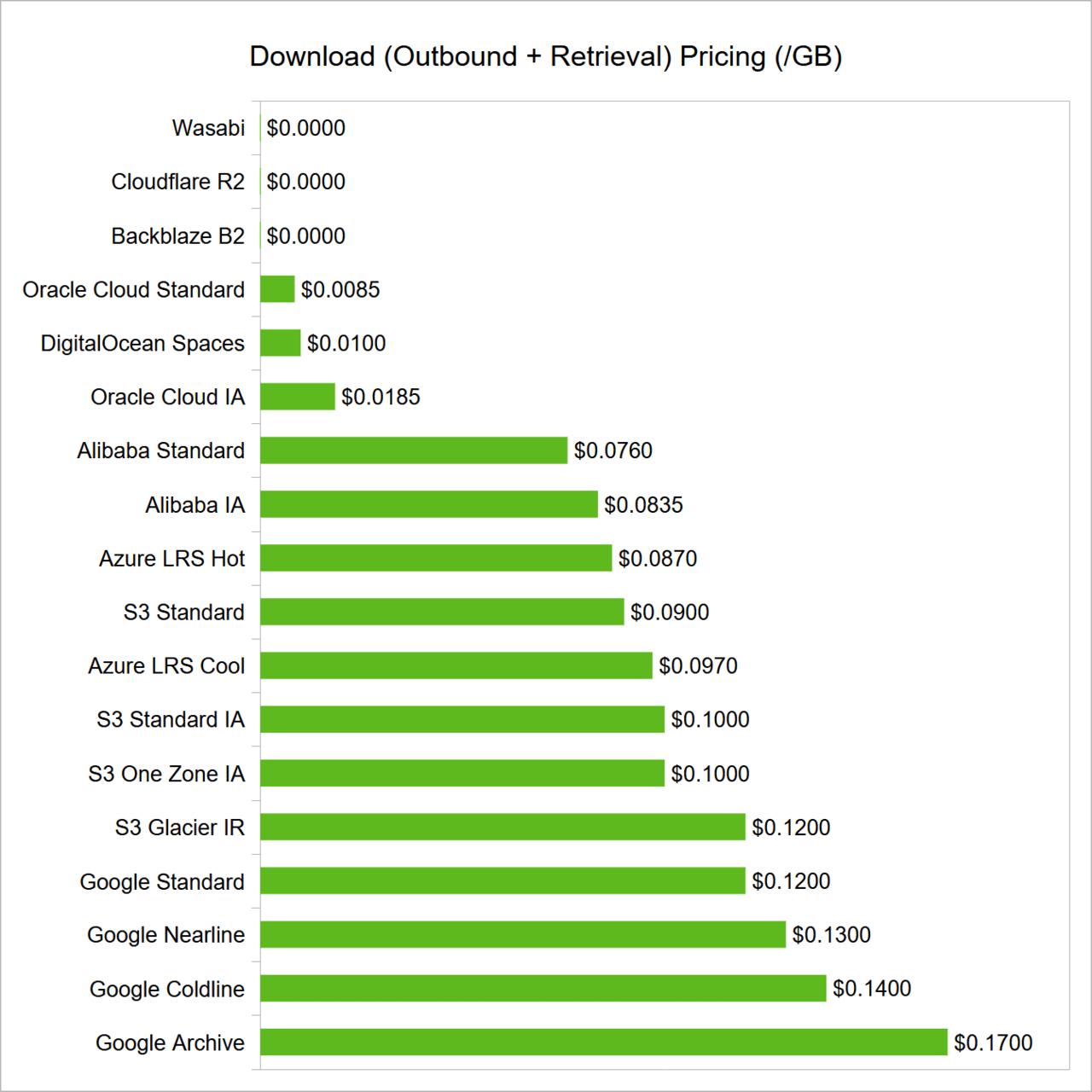Click the $0.0185 data label
Viewport: 1092px width, 1092px height.
(x=380, y=397)
